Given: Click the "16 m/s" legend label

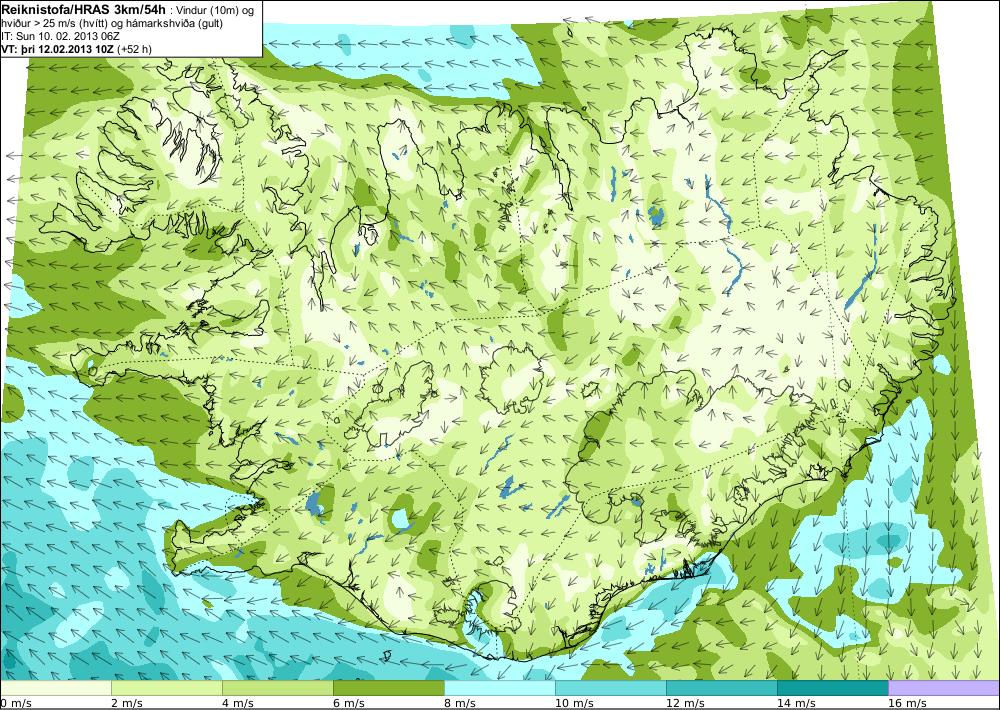Looking at the screenshot, I should [908, 703].
